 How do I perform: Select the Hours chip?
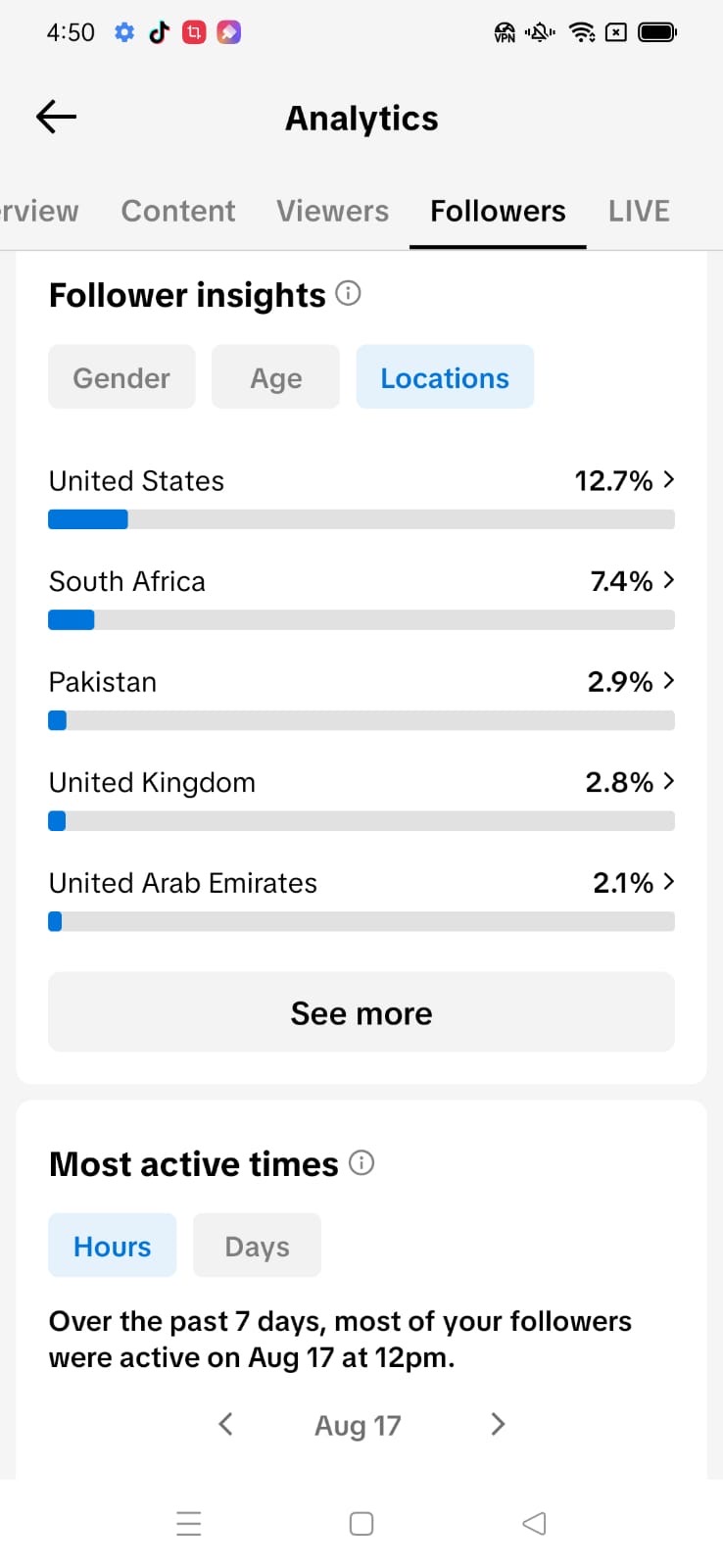[x=112, y=1246]
